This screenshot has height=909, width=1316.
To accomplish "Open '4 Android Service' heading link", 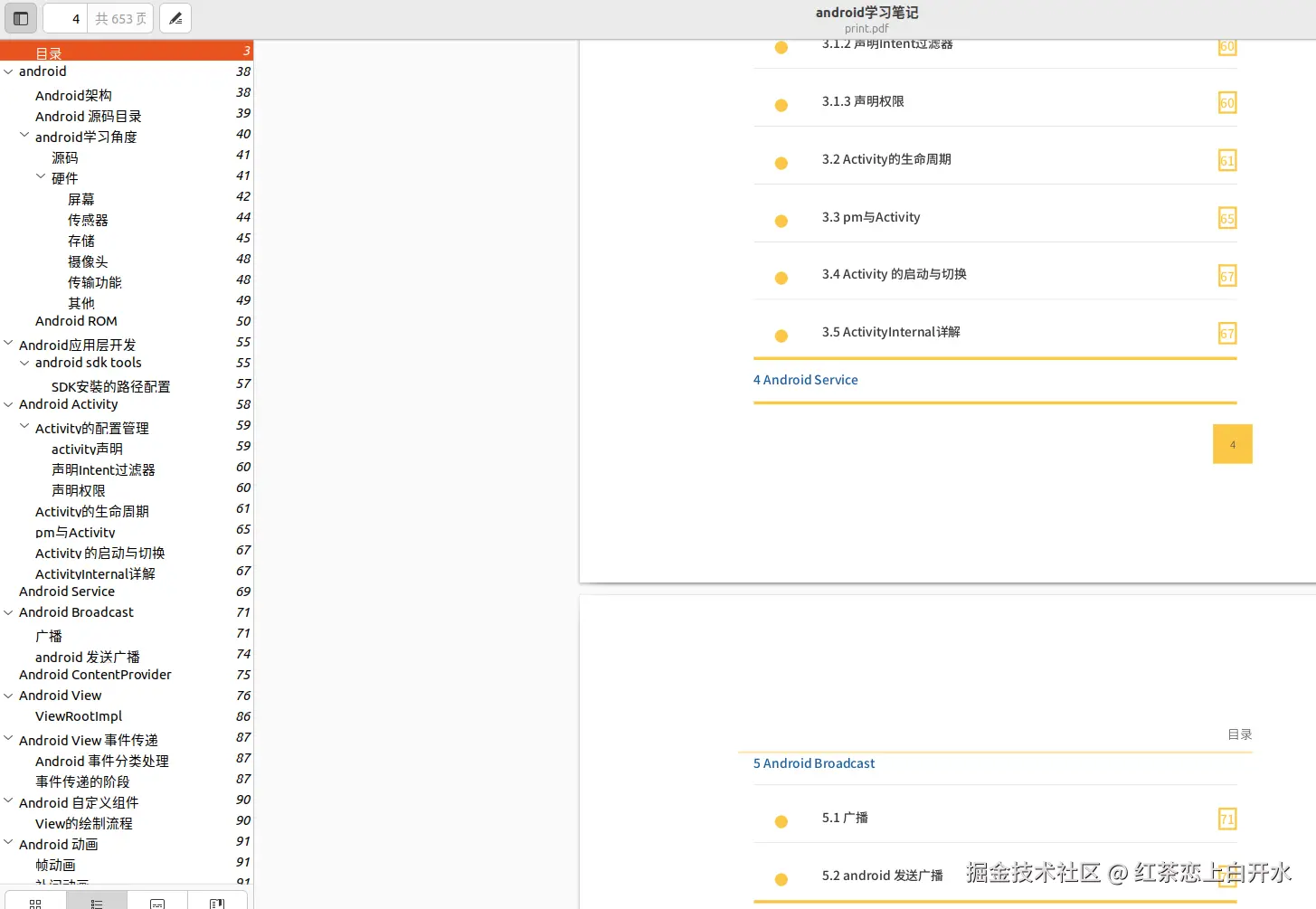I will click(x=806, y=380).
